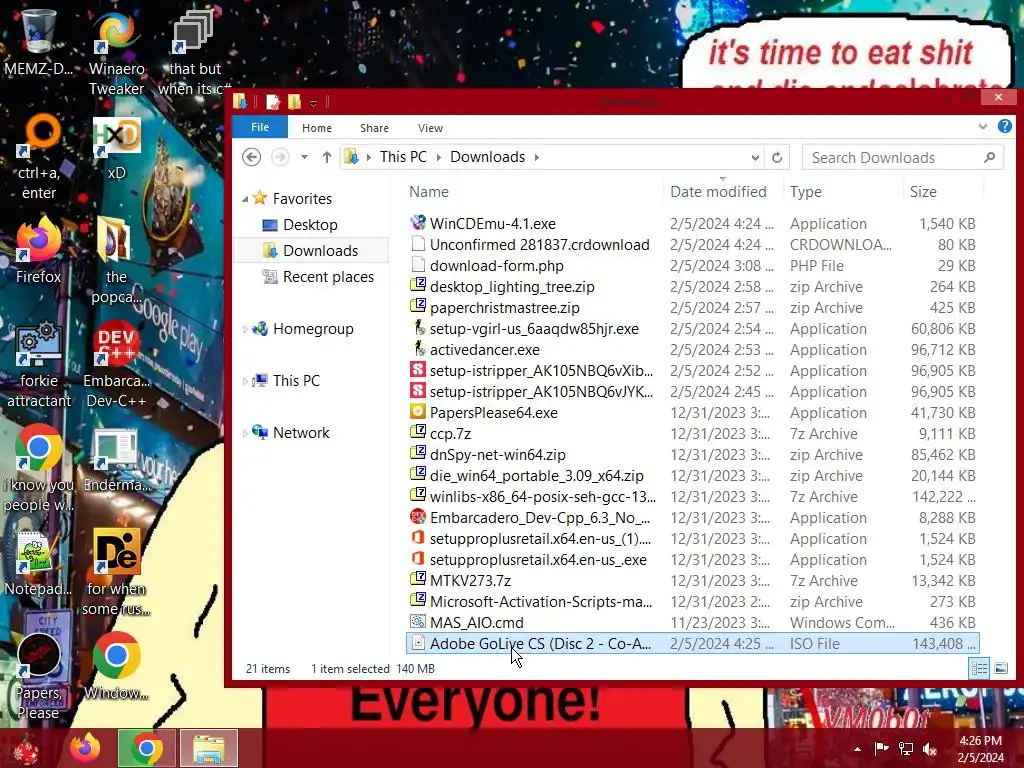Sort by the Name column header

[x=533, y=191]
